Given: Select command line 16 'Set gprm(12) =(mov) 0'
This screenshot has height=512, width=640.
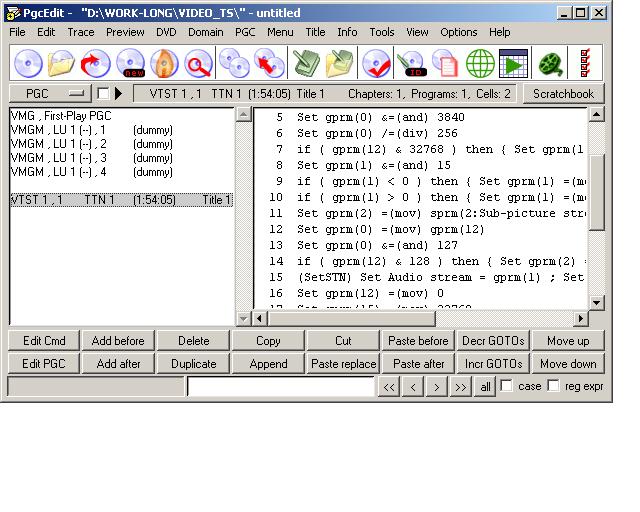Looking at the screenshot, I should click(x=370, y=293).
